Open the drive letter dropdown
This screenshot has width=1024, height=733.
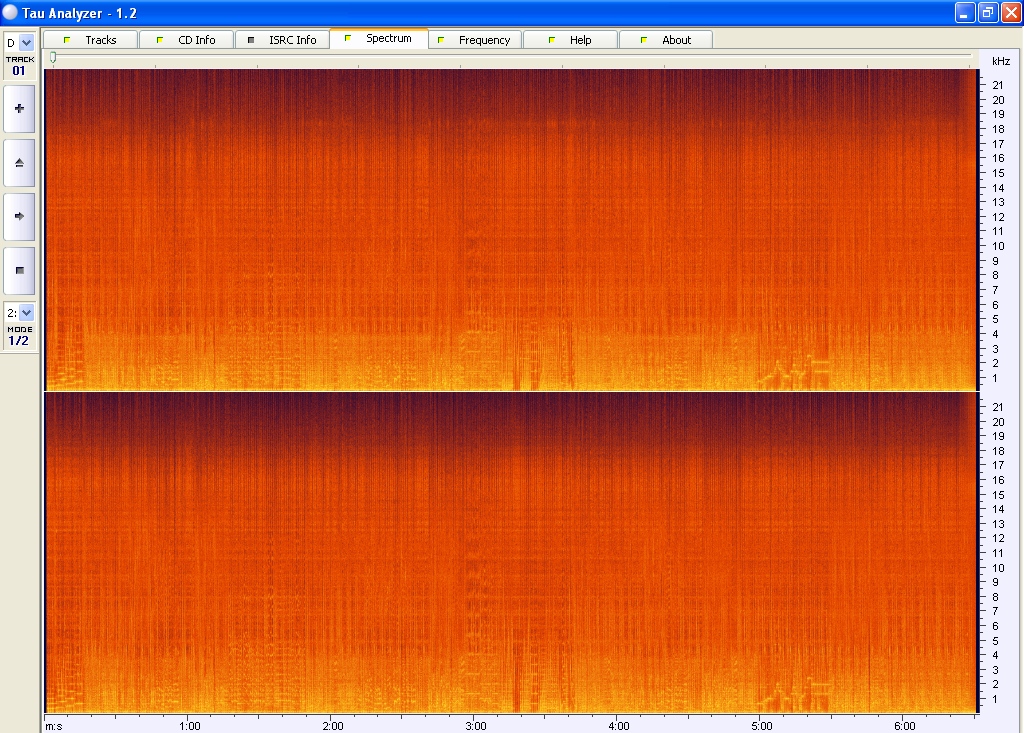coord(25,43)
